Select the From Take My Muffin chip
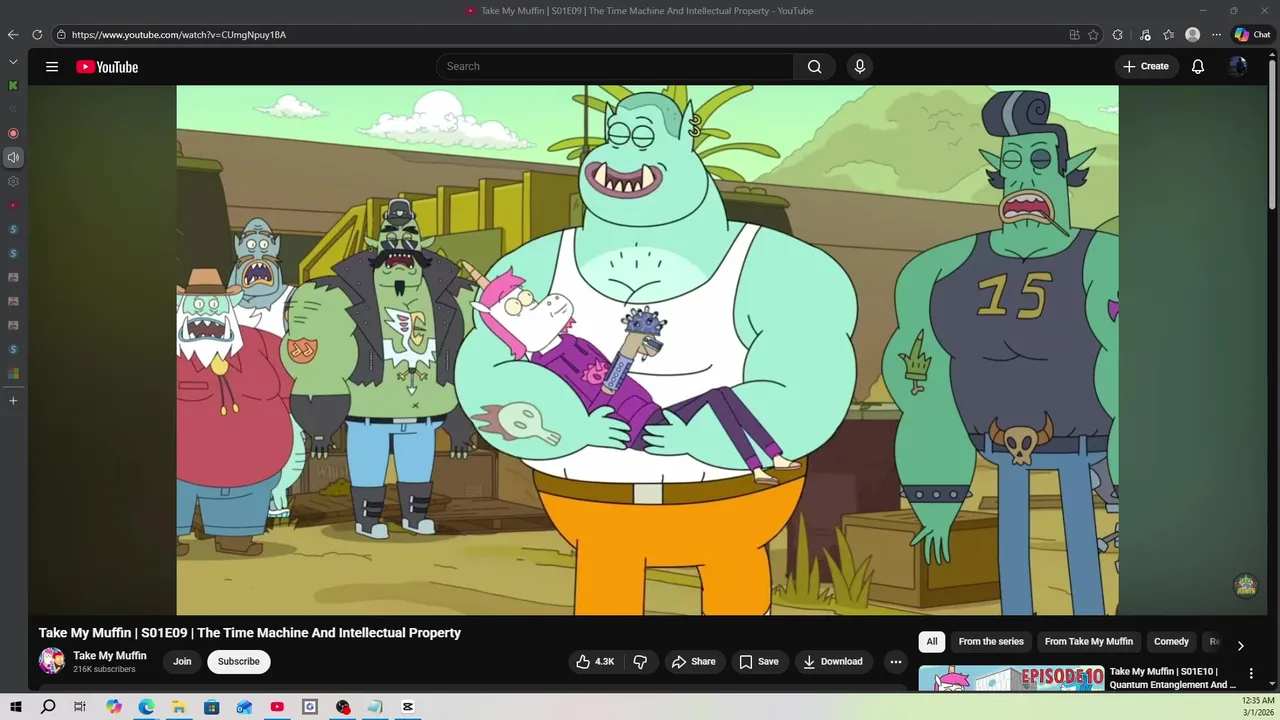The width and height of the screenshot is (1280, 720). (x=1089, y=642)
